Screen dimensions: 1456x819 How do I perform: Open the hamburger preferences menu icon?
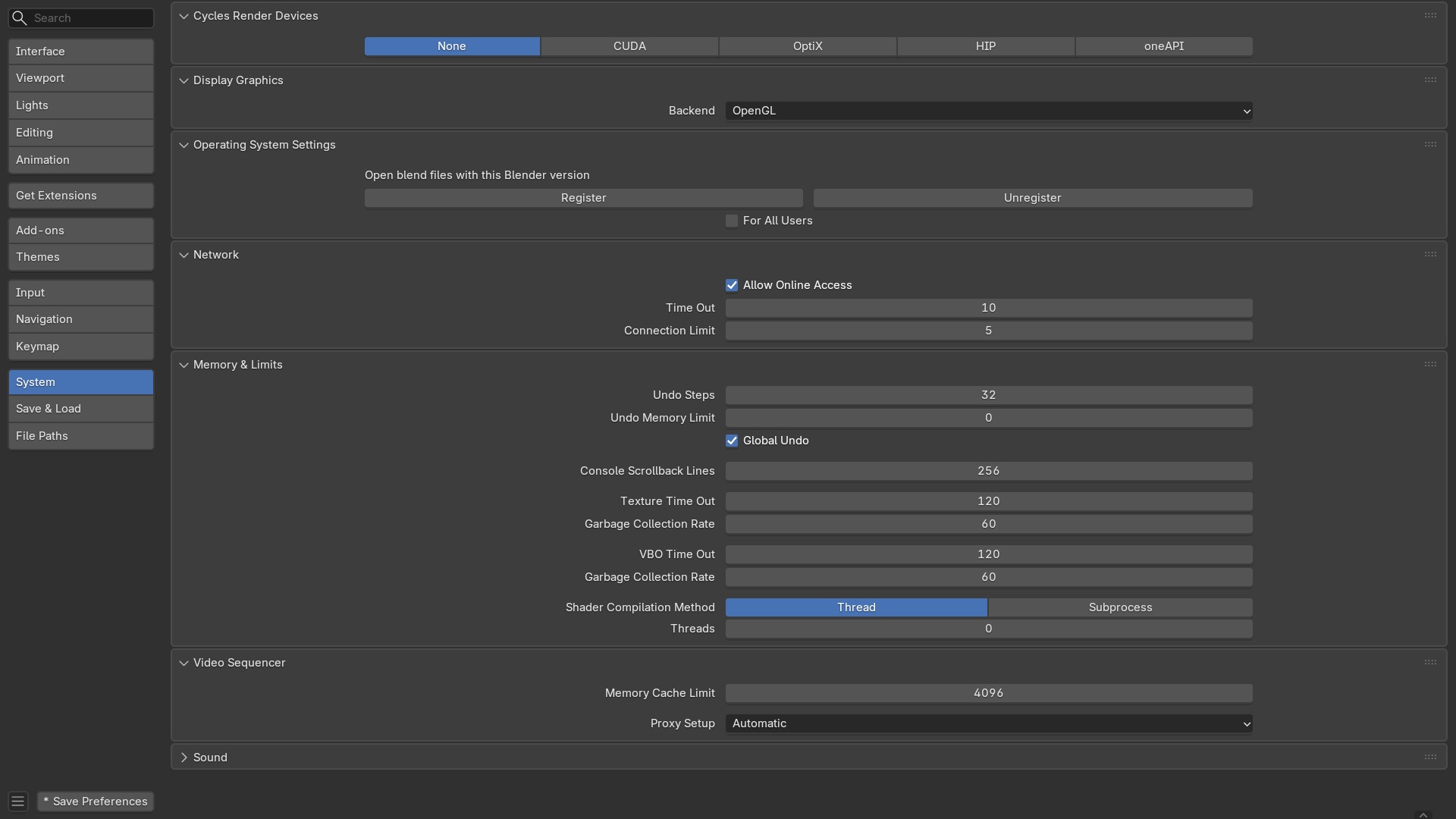pyautogui.click(x=18, y=802)
